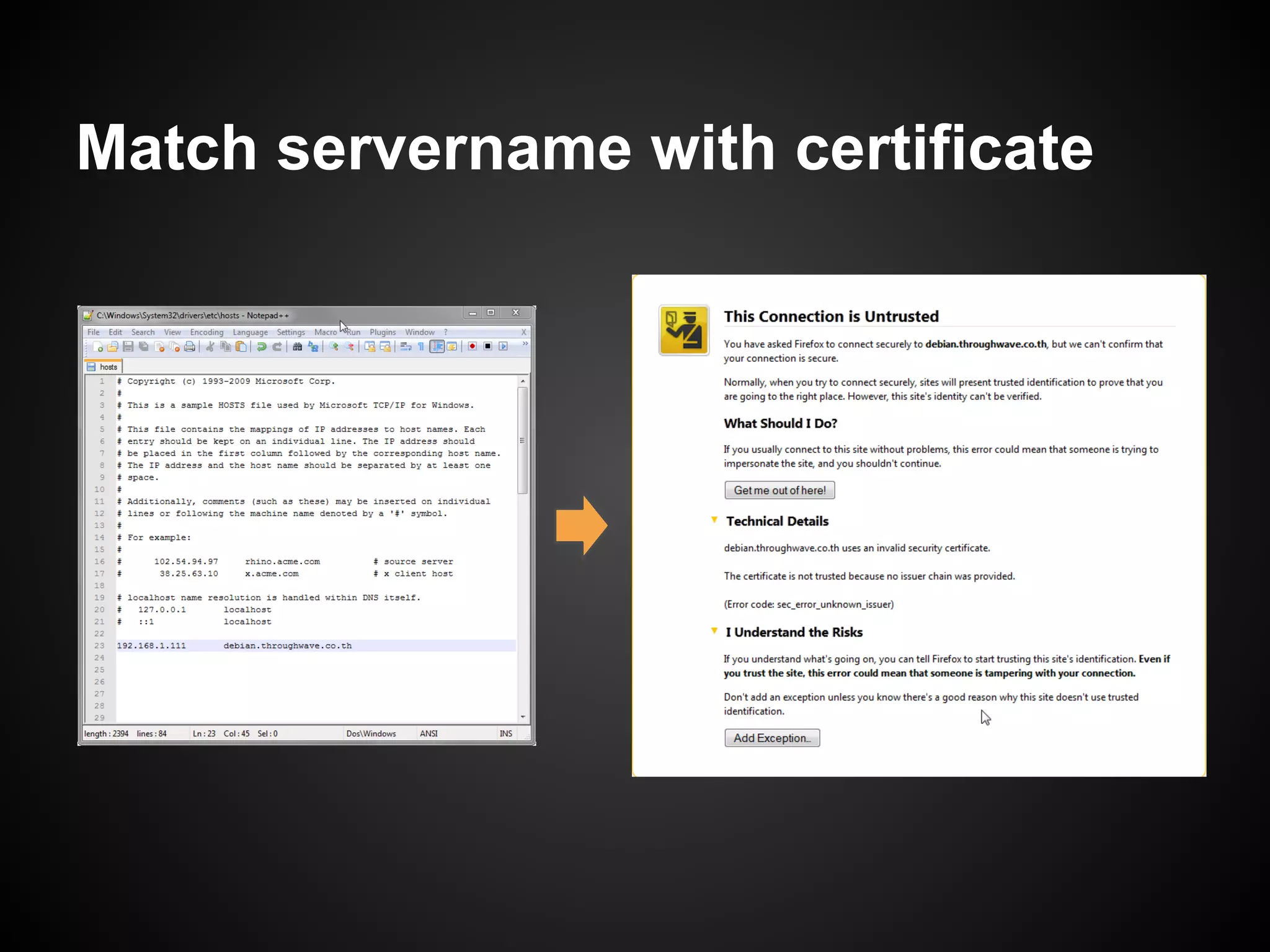
Task: Open the File menu in Notepad++
Action: point(94,332)
